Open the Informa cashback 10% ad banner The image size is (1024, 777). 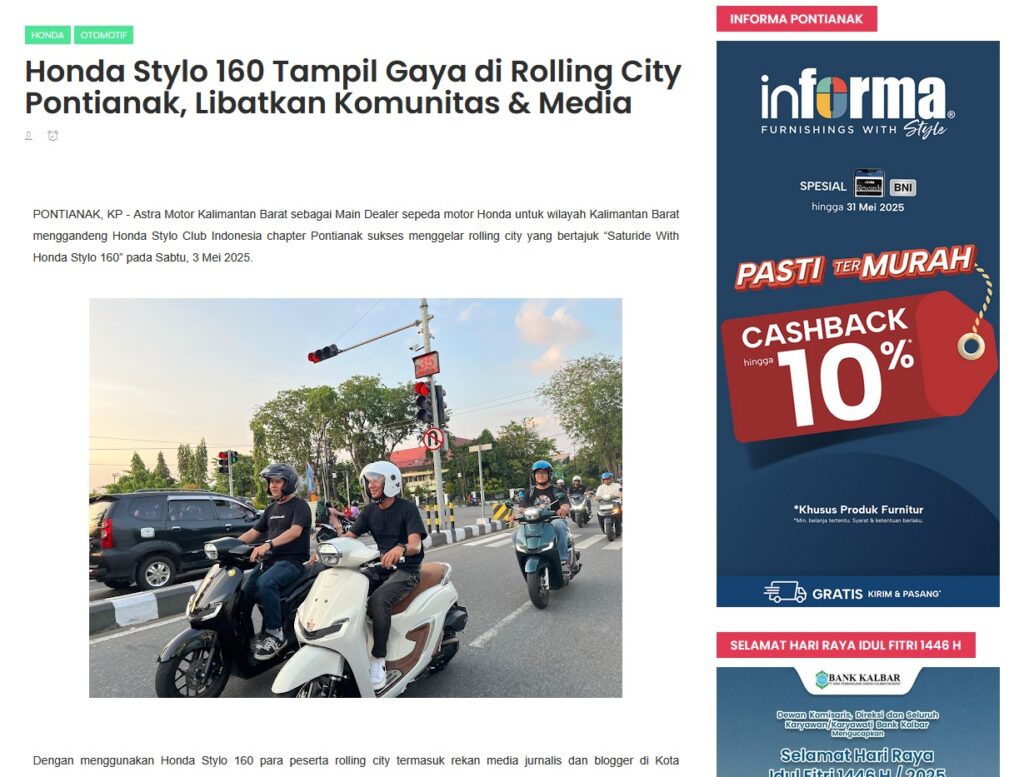[x=857, y=324]
